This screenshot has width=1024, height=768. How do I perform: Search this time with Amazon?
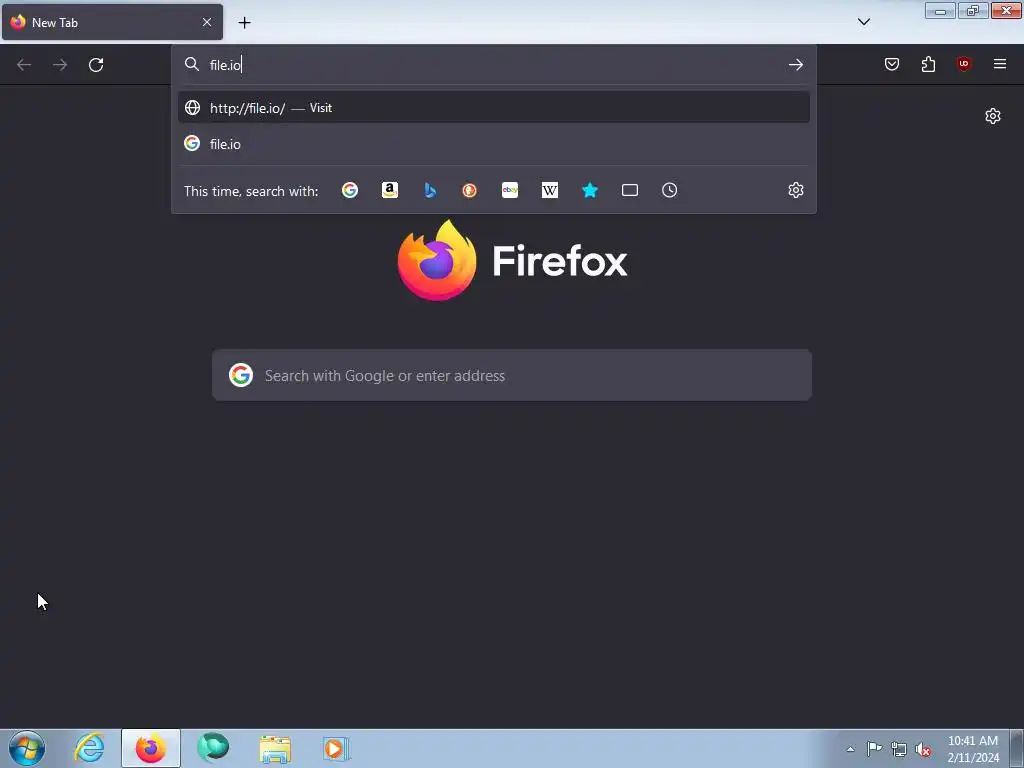coord(390,190)
